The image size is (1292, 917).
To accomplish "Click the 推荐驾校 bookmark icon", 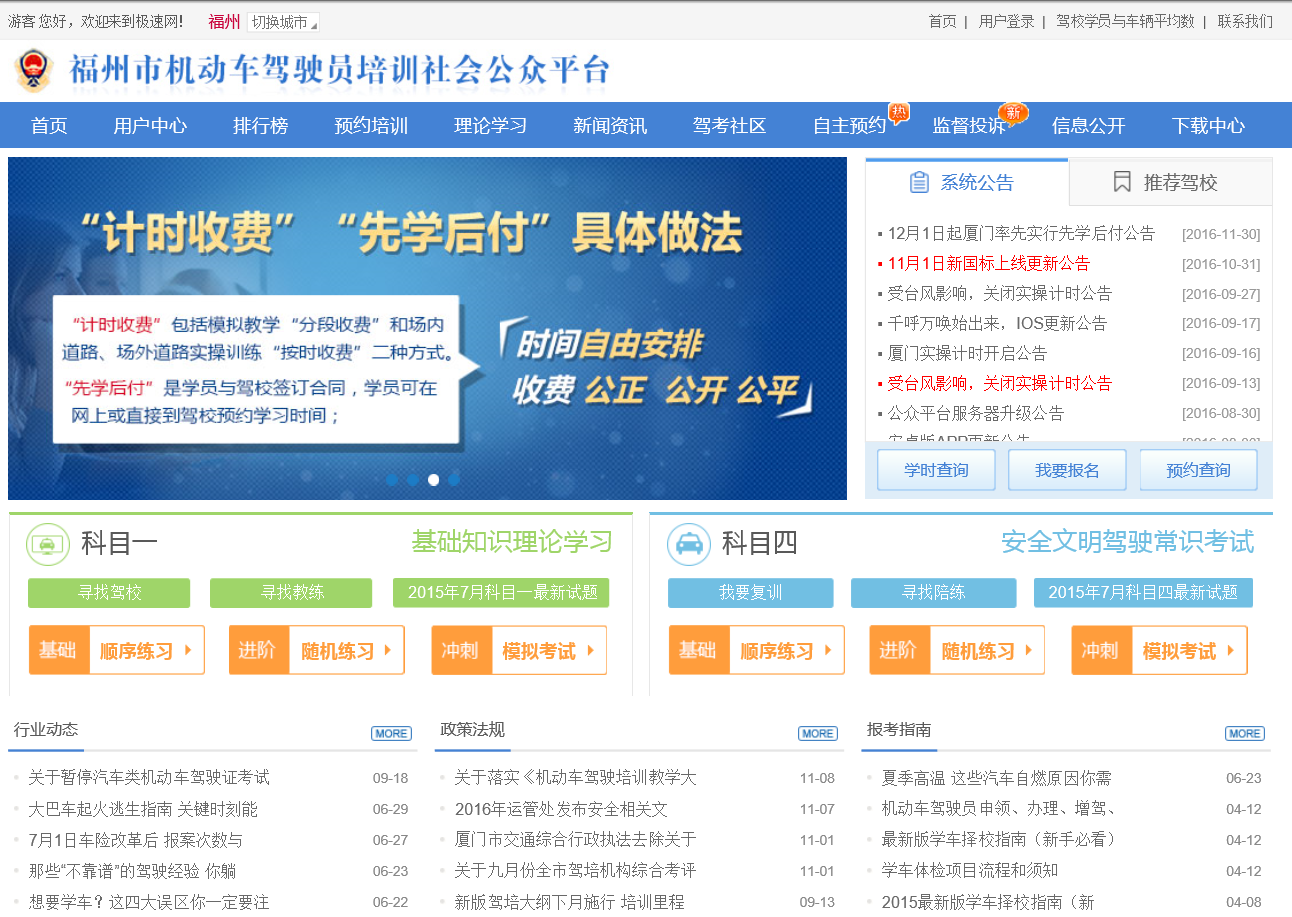I will pos(1122,182).
